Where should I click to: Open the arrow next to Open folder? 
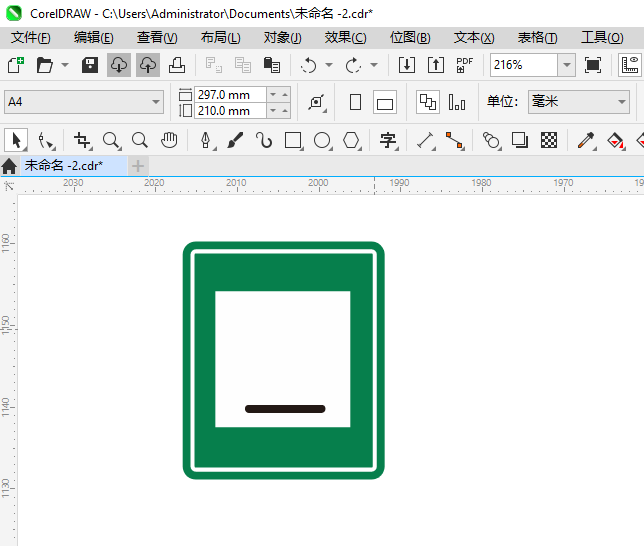point(65,65)
